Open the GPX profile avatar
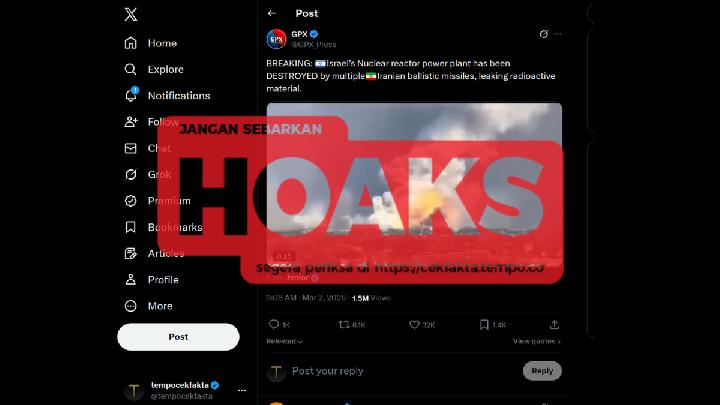 tap(276, 39)
